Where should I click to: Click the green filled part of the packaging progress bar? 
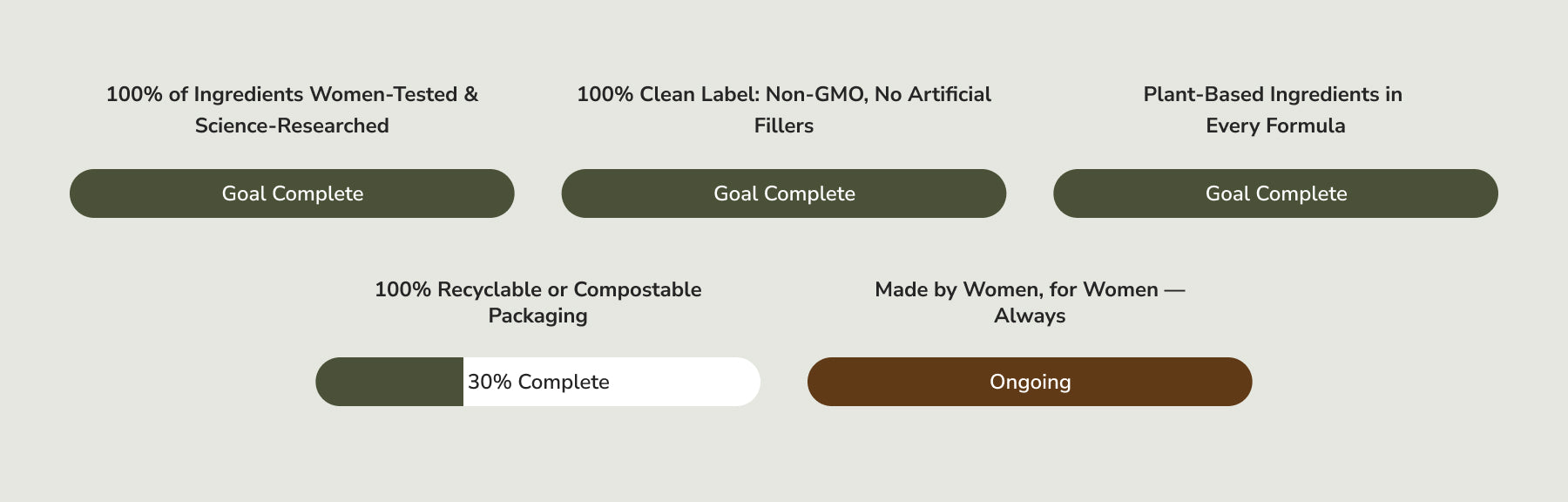(x=389, y=382)
